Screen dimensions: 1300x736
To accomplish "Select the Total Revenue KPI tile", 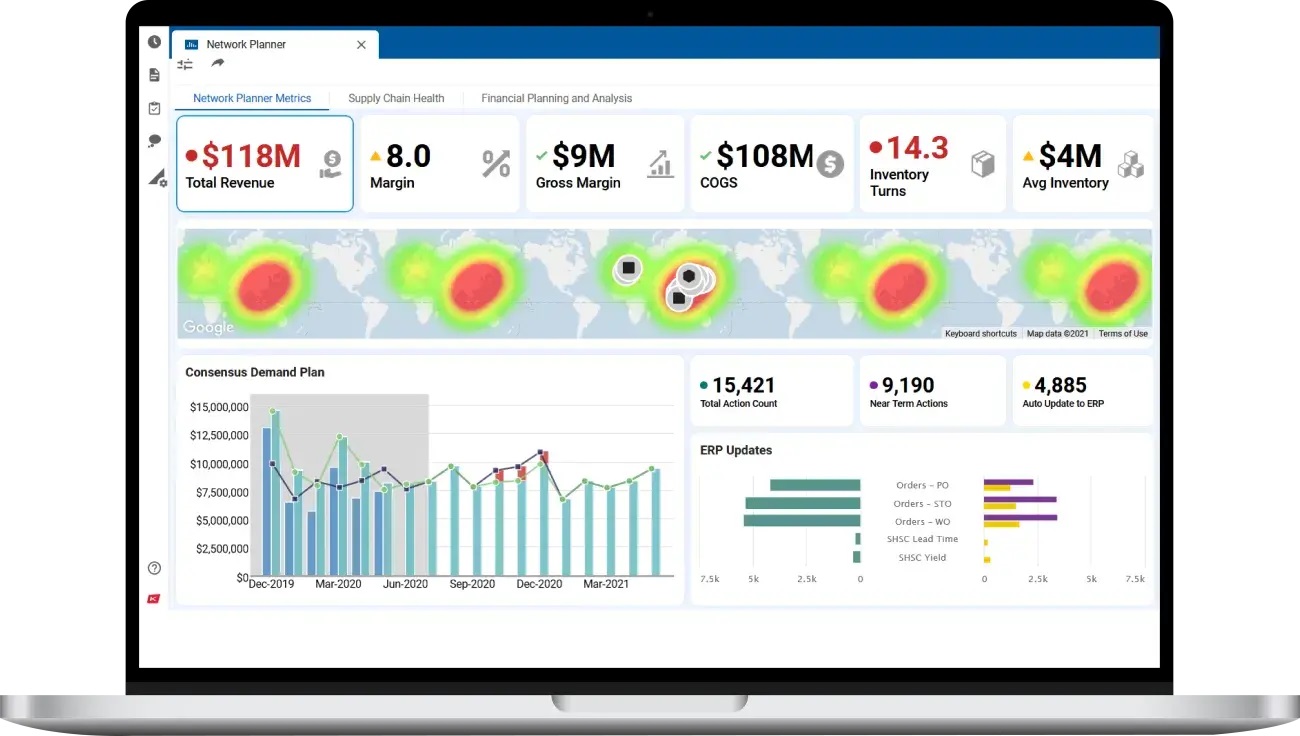I will (264, 162).
